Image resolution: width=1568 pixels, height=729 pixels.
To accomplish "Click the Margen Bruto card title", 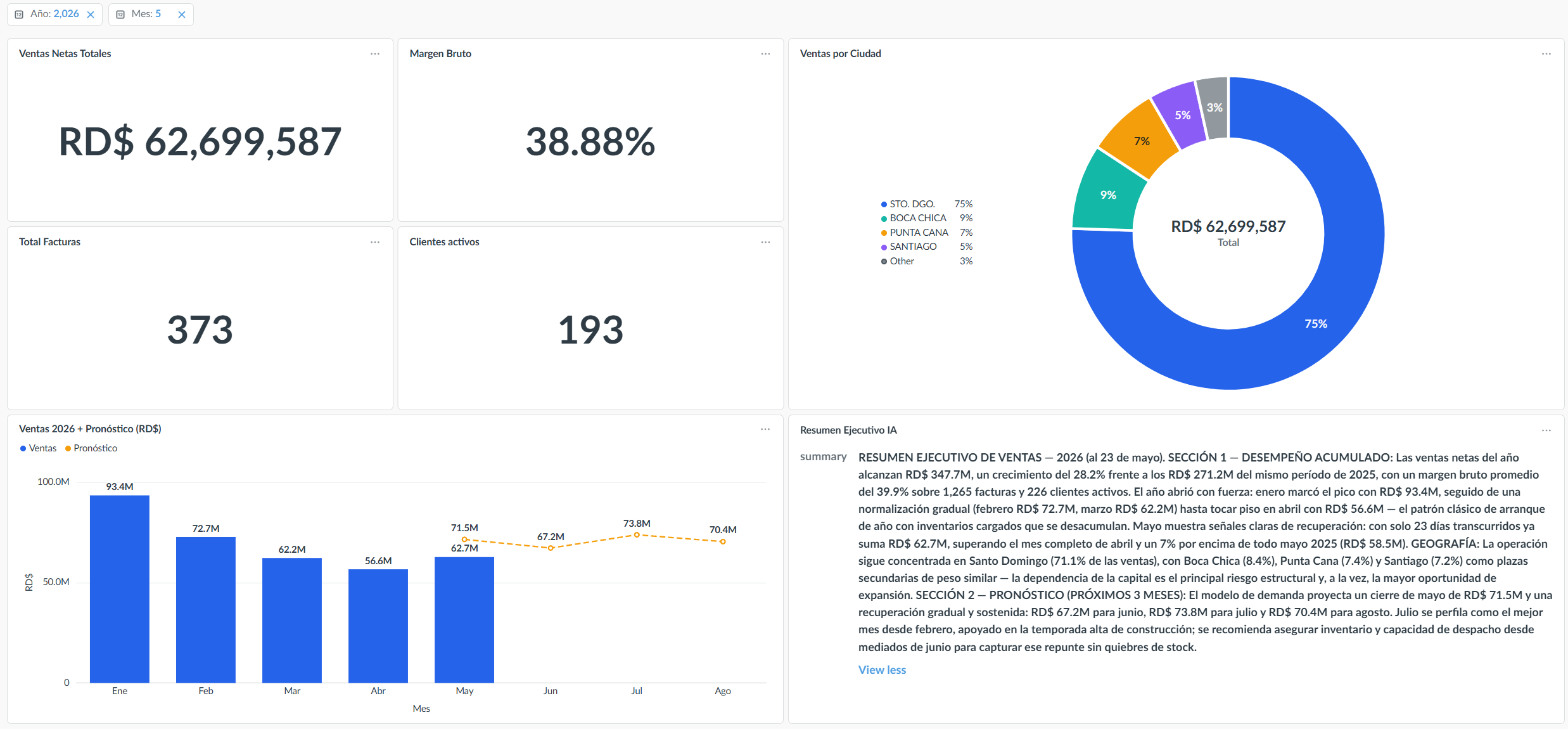I will [440, 54].
